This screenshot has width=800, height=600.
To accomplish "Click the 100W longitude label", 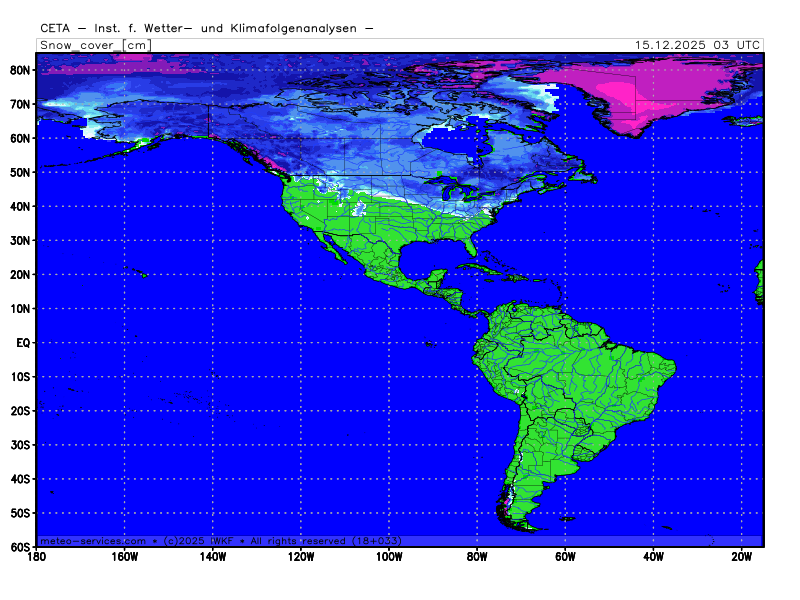I will [389, 557].
